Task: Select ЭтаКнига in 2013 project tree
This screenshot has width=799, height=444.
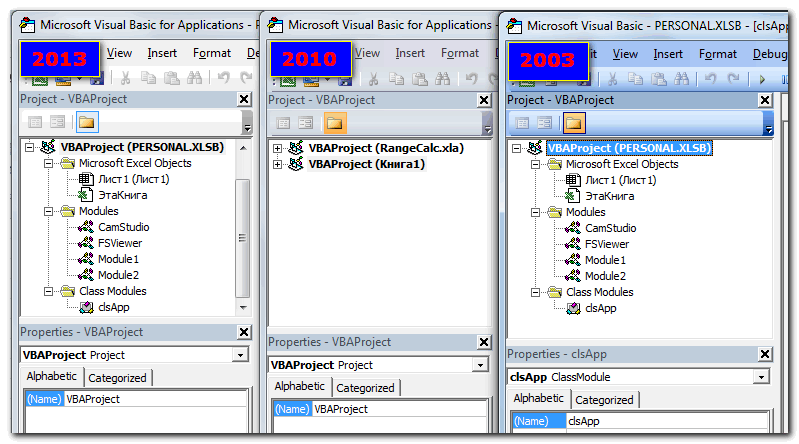Action: pyautogui.click(x=122, y=195)
